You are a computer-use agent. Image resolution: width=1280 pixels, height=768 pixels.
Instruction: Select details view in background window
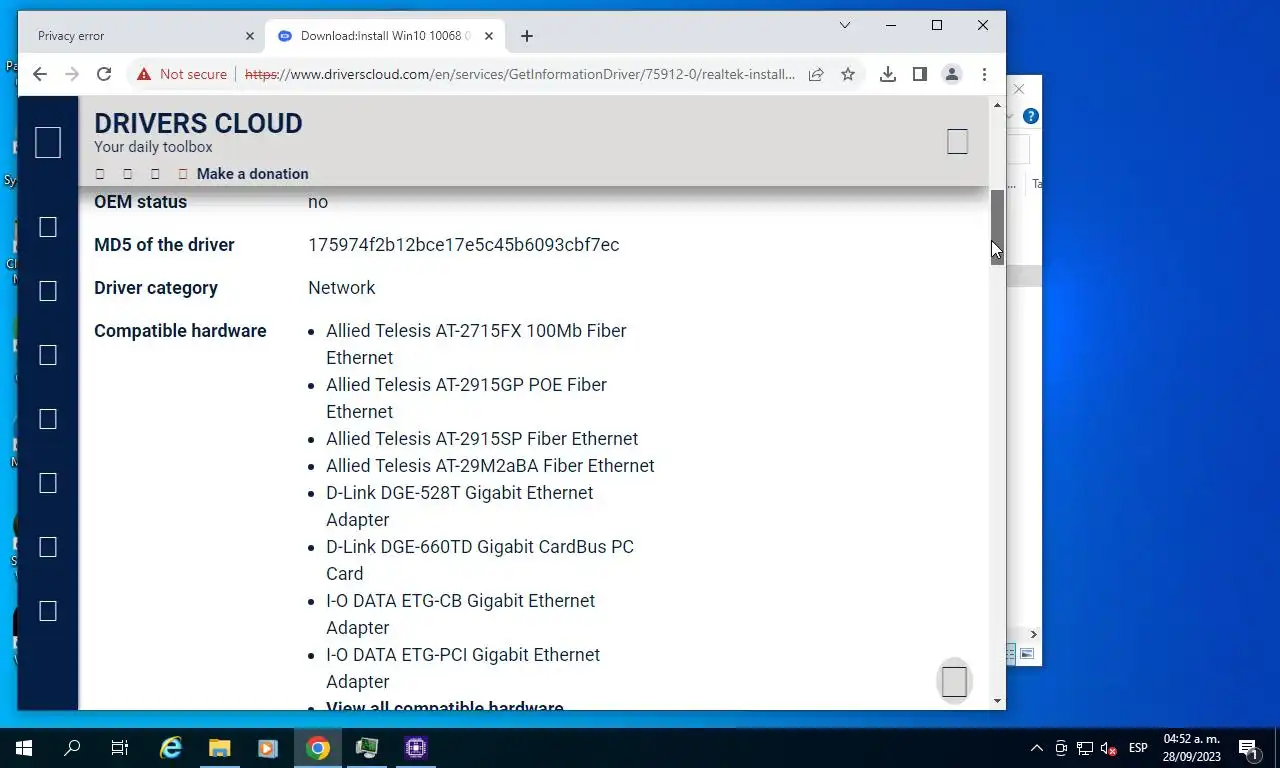point(1010,654)
